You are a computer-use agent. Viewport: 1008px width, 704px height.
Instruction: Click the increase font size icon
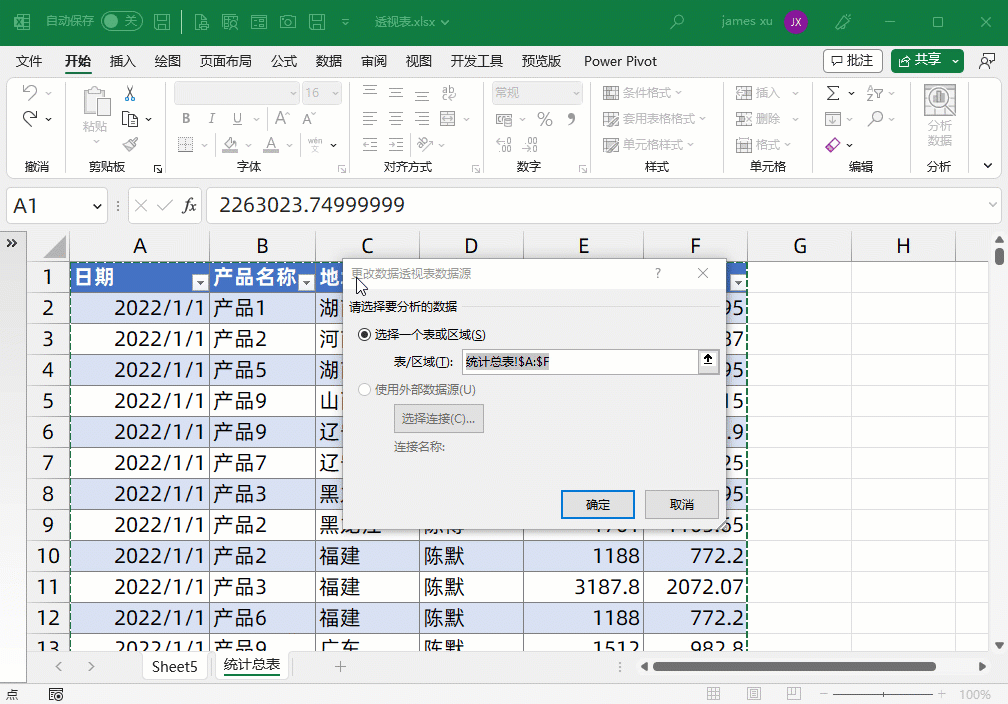282,118
